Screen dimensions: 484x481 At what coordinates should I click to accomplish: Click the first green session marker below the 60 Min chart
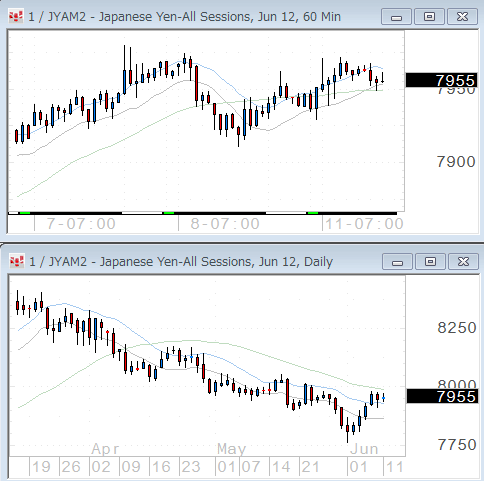click(x=25, y=213)
